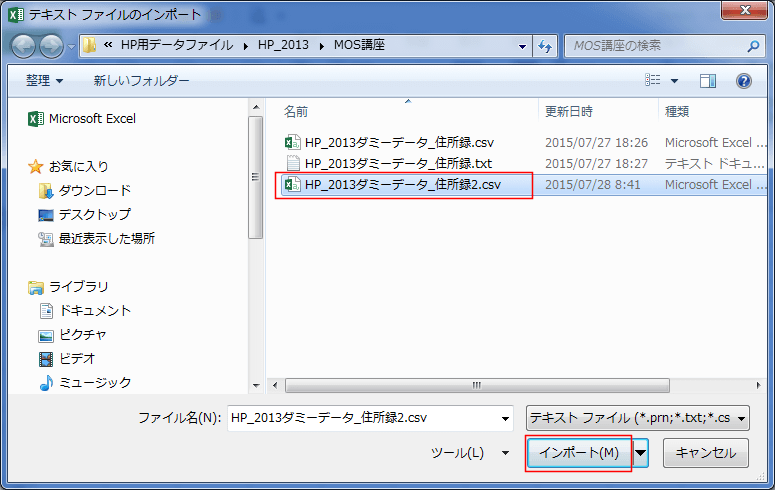
Task: Click the search magnifier icon
Action: point(753,46)
